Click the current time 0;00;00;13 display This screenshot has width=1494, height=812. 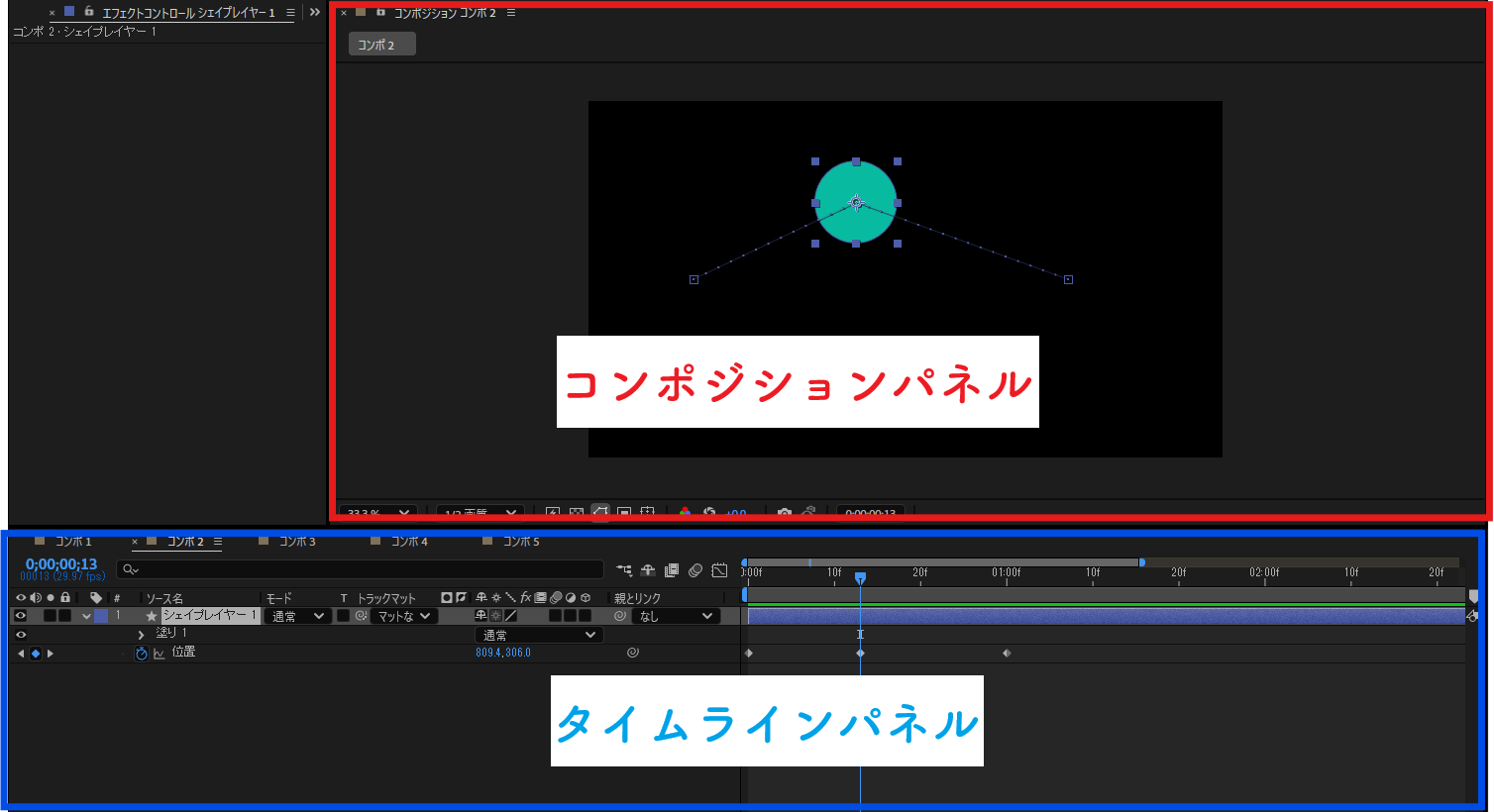(61, 564)
